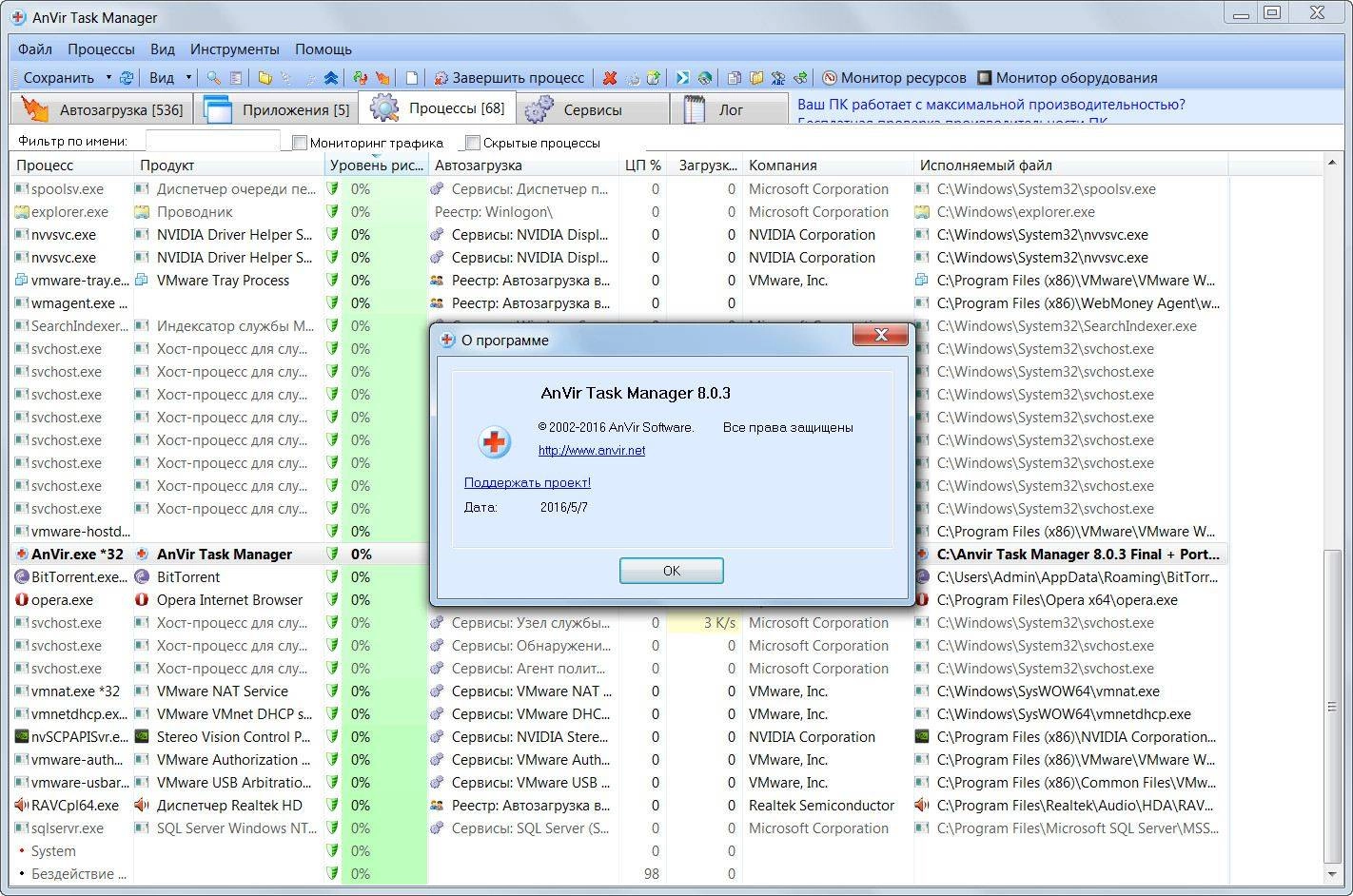Open Монитор оборудования
Image resolution: width=1353 pixels, height=896 pixels.
(1068, 78)
